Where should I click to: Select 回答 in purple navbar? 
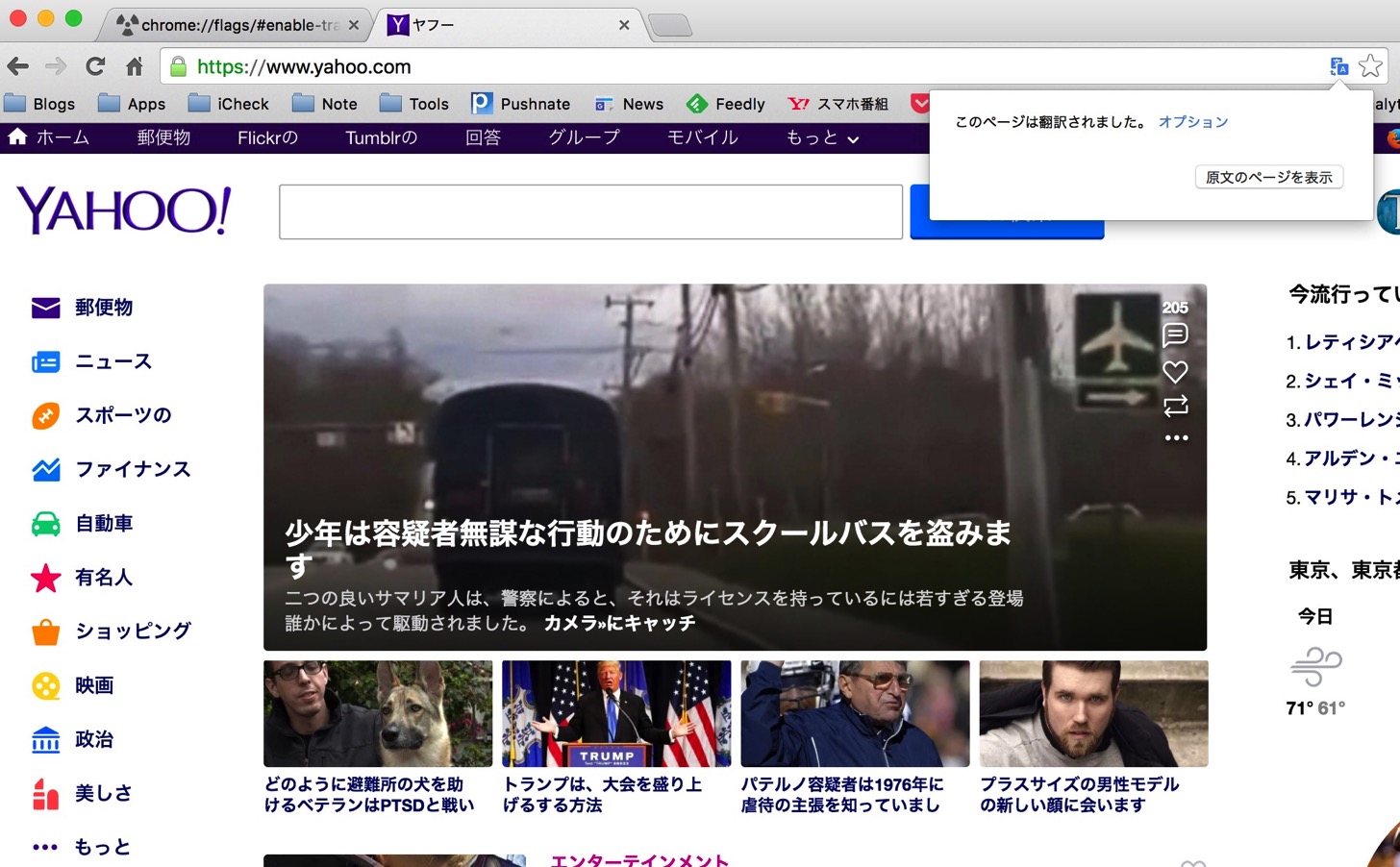coord(483,138)
